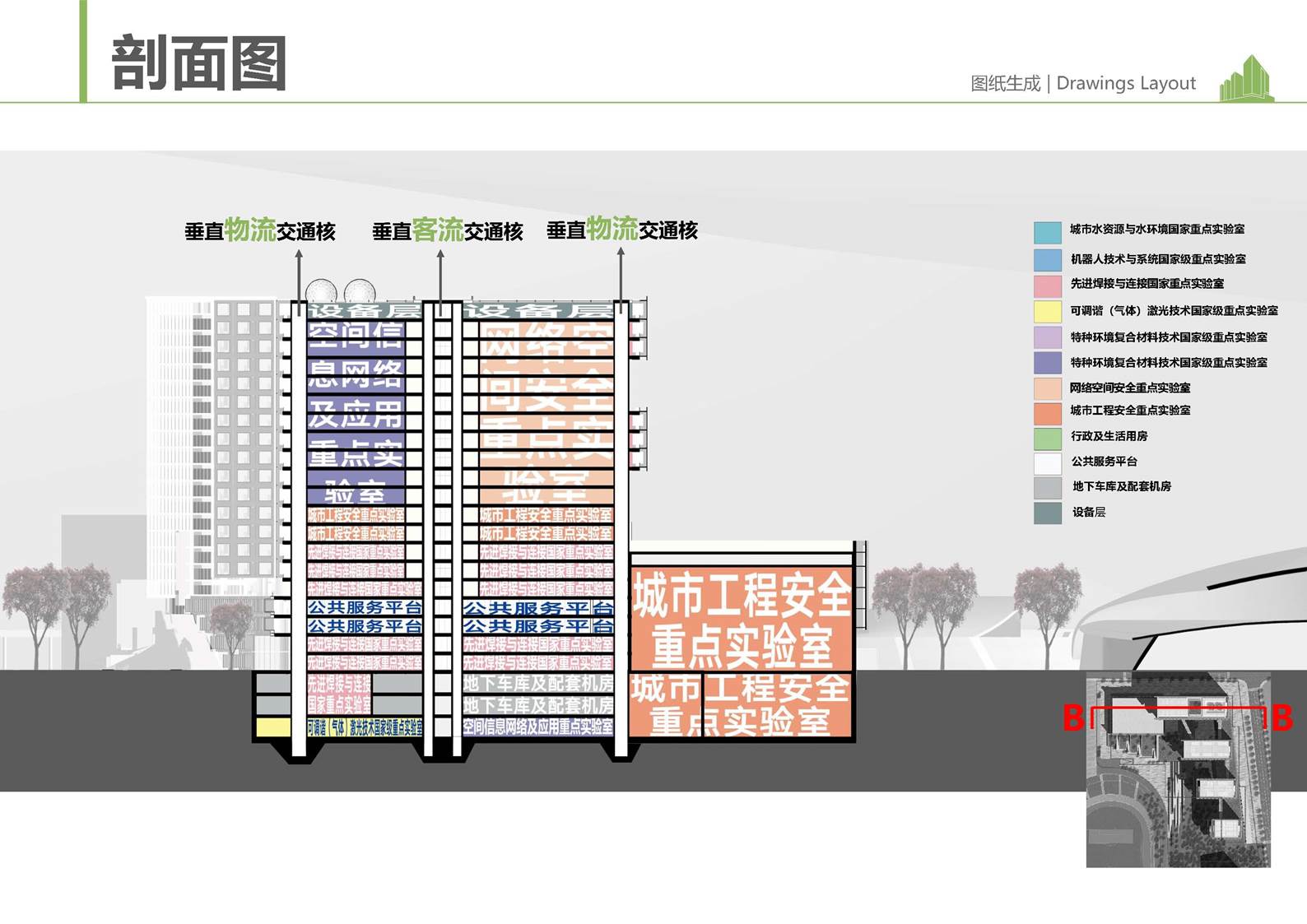Click legend text "城市水资源与水环境国家重点实验室"
The height and width of the screenshot is (924, 1307).
pos(1157,229)
